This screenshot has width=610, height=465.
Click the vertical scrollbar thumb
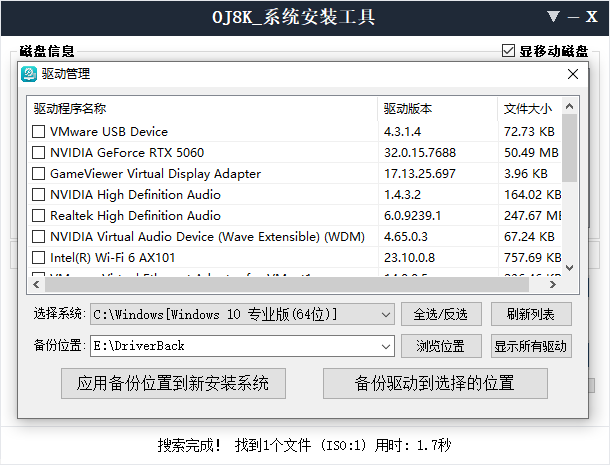(570, 148)
